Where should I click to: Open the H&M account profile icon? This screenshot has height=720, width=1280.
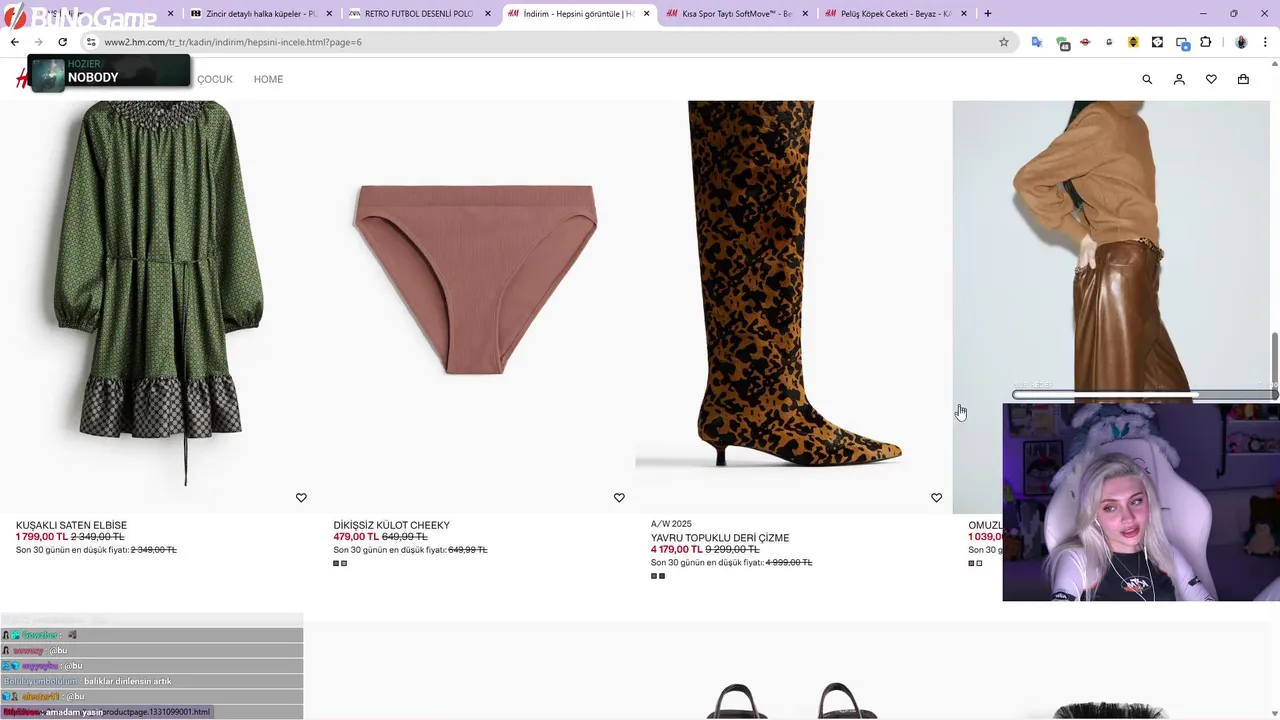pos(1179,79)
